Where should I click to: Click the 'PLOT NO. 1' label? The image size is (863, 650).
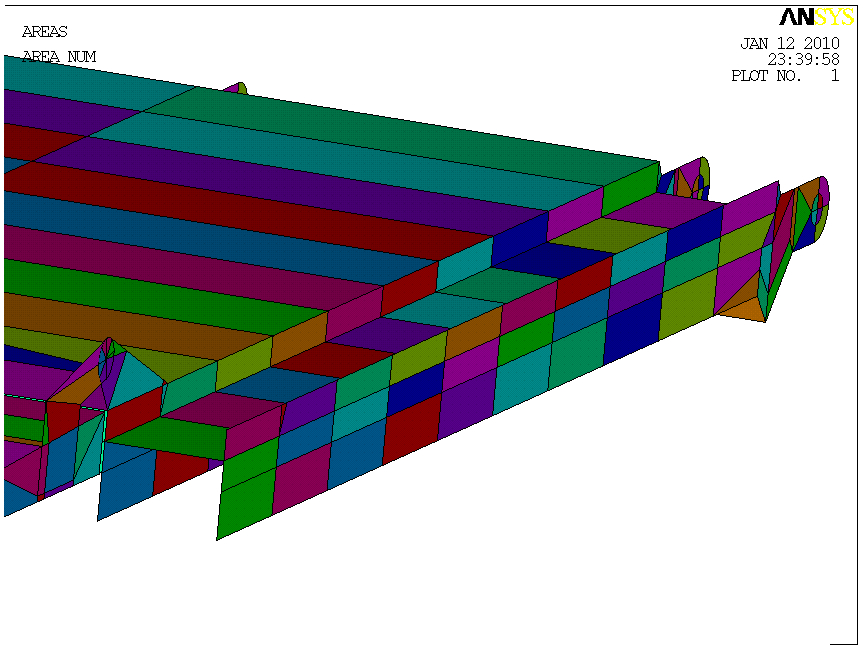click(x=785, y=76)
